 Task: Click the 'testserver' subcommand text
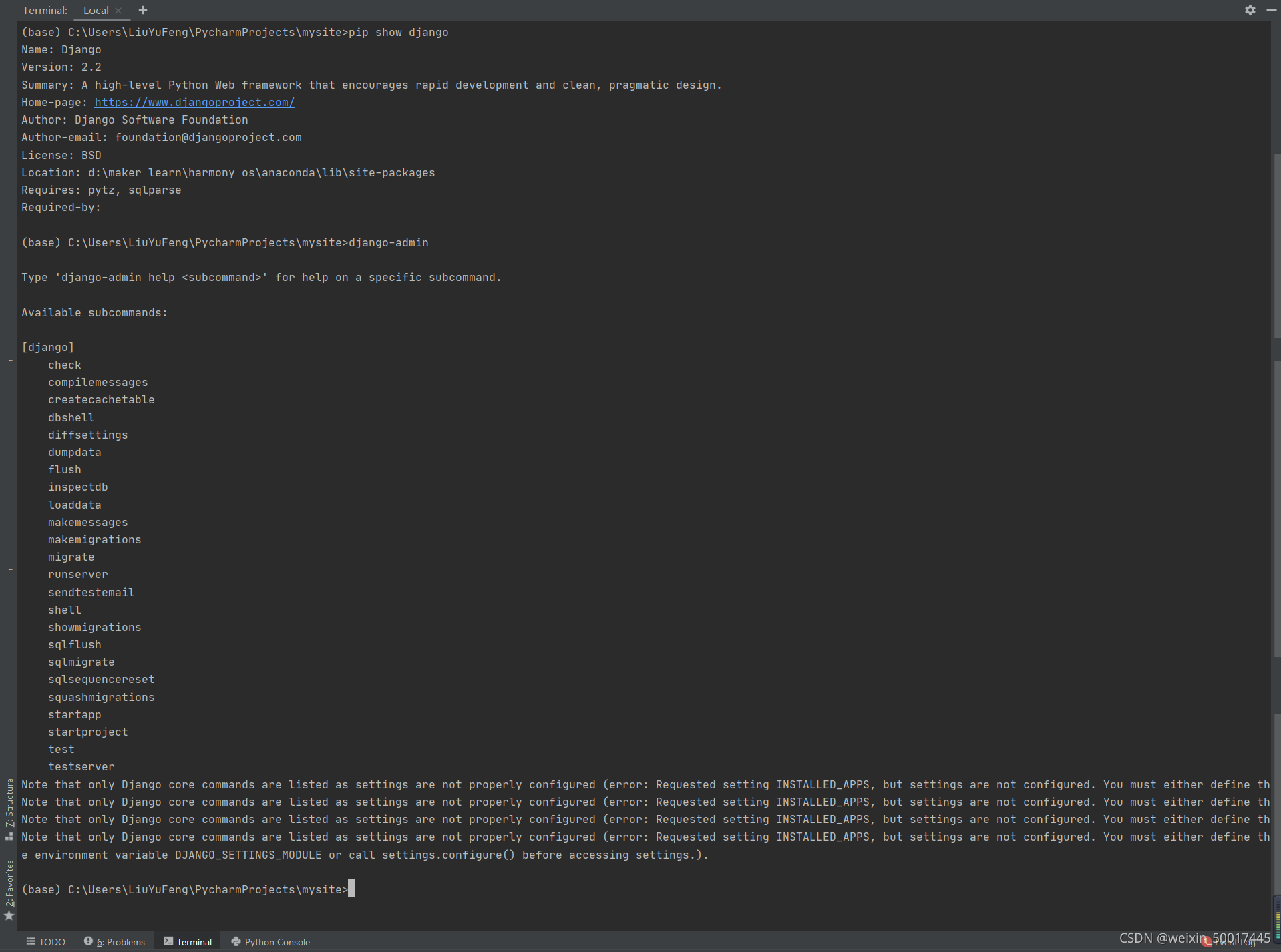click(x=81, y=766)
